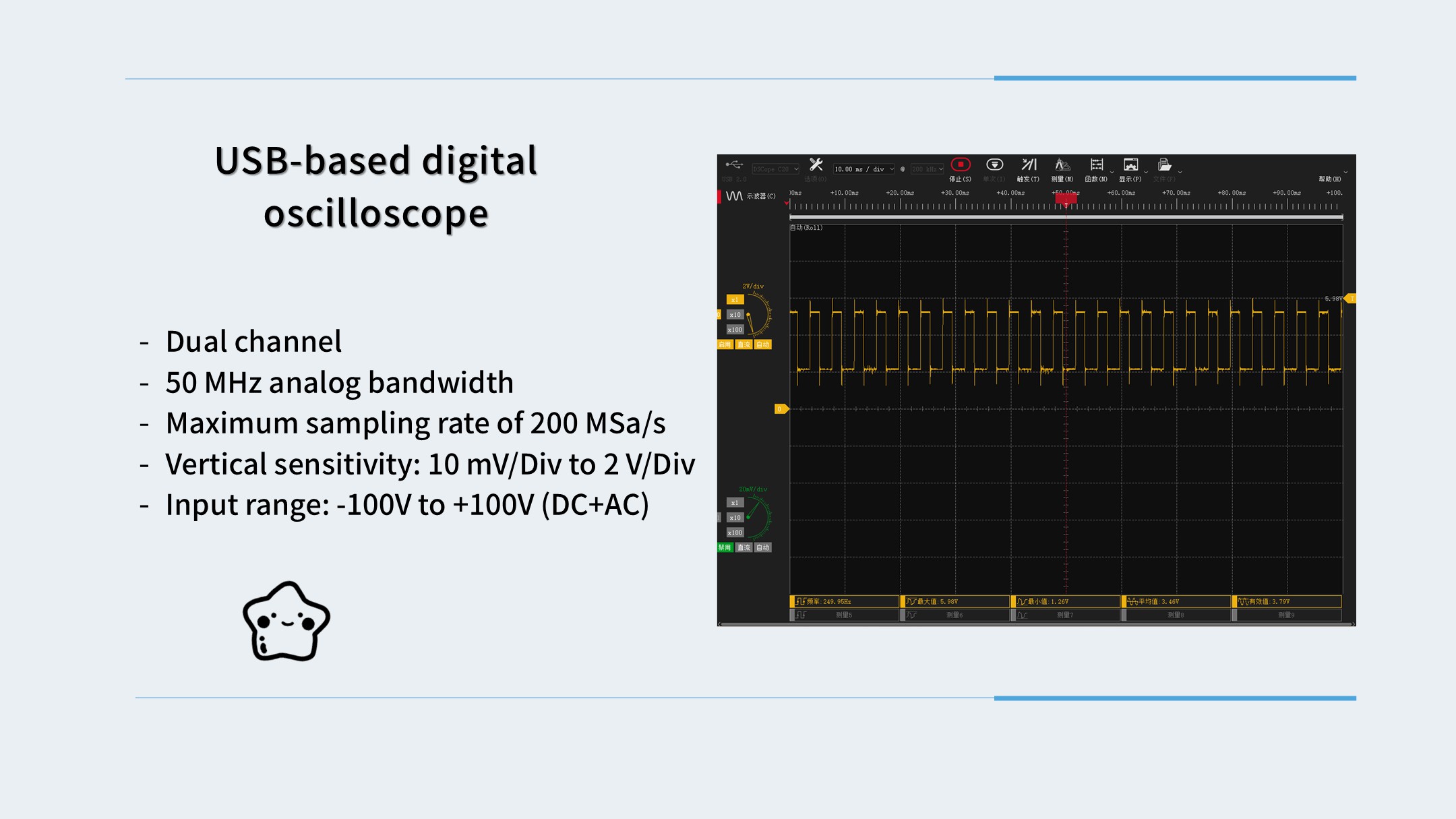Open the Help (帮助) menu

[x=1329, y=179]
